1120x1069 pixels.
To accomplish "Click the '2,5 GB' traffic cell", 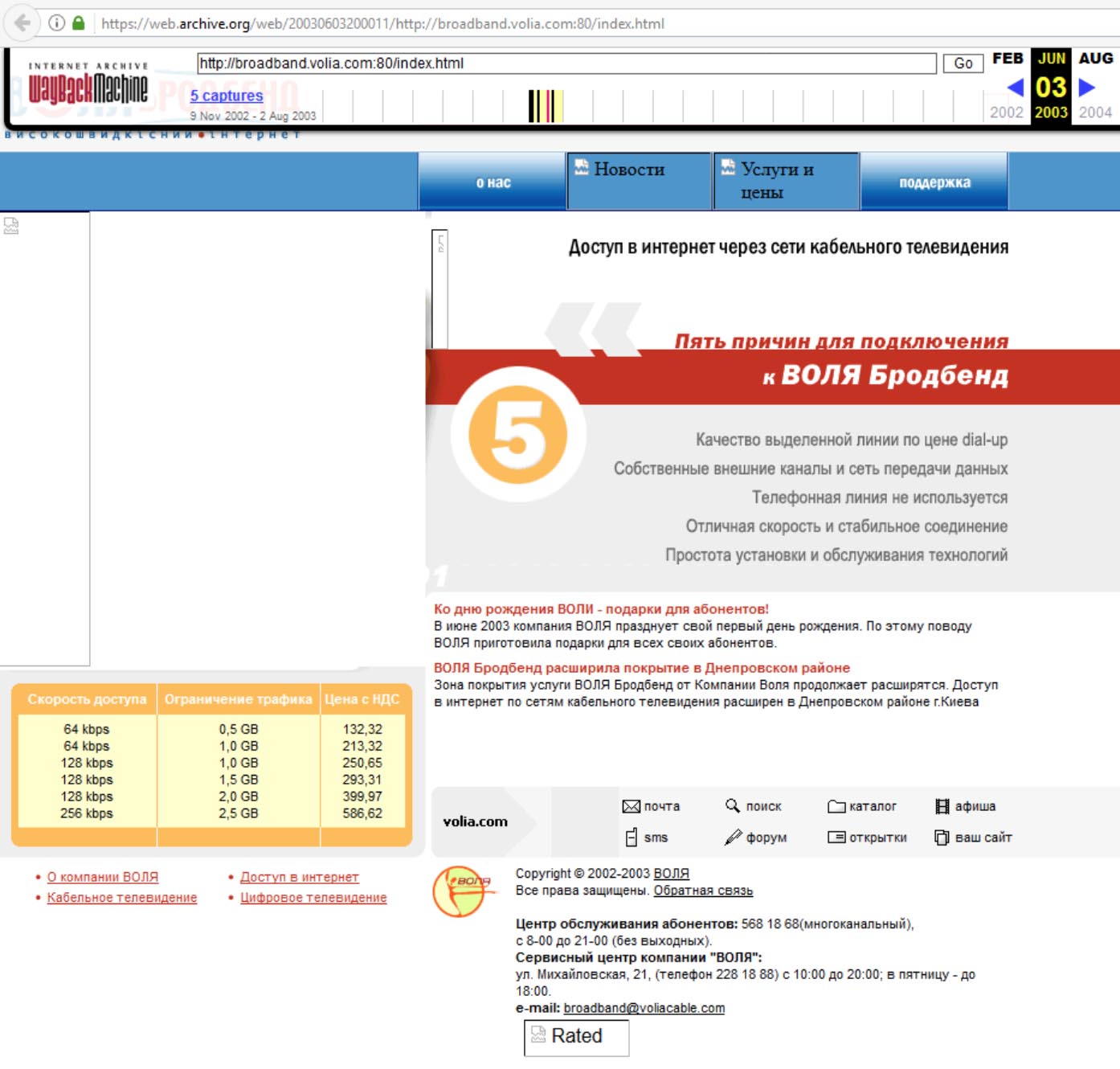I will coord(239,813).
